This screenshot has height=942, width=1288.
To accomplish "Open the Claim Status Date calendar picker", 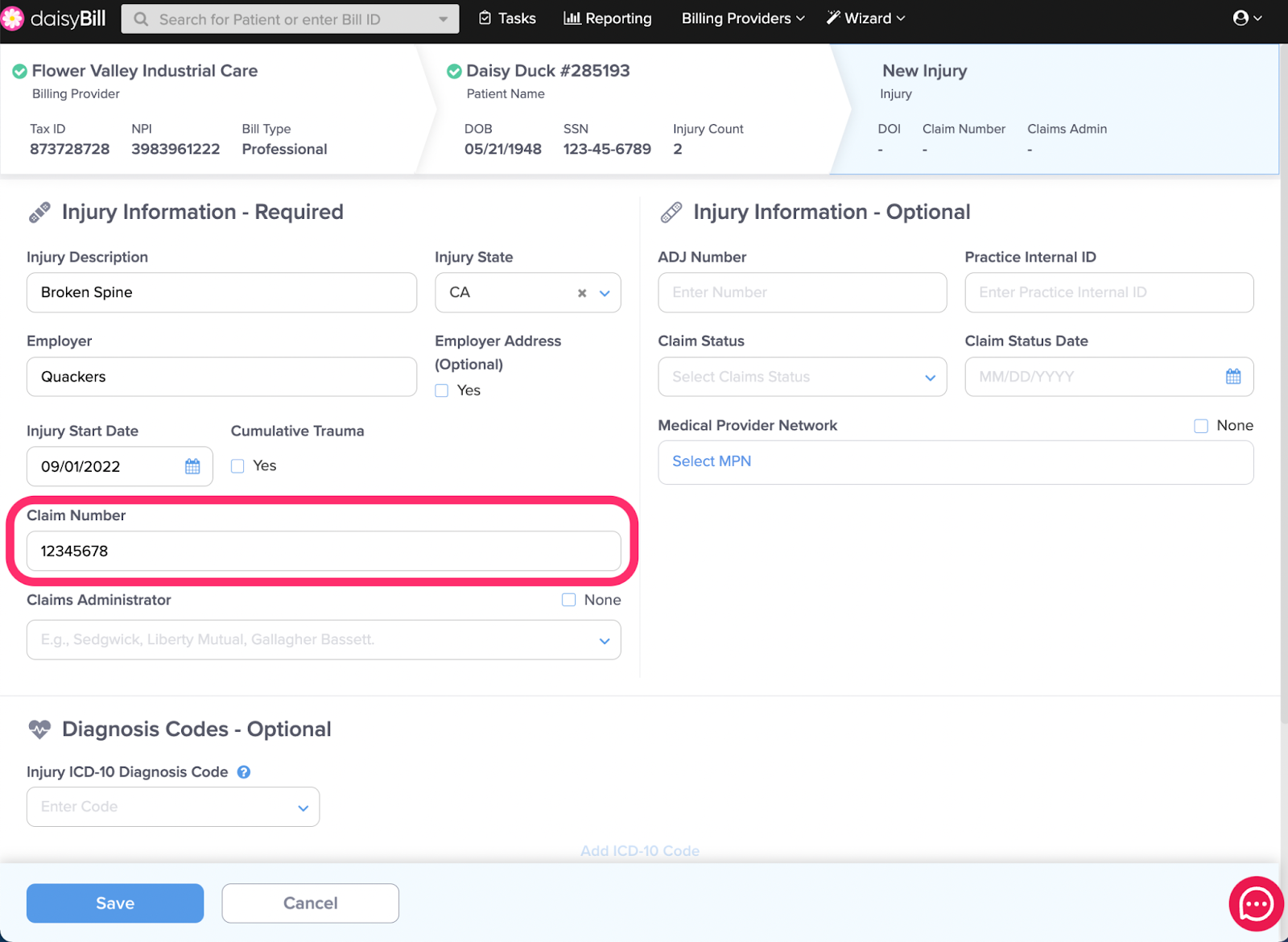I will click(1233, 377).
